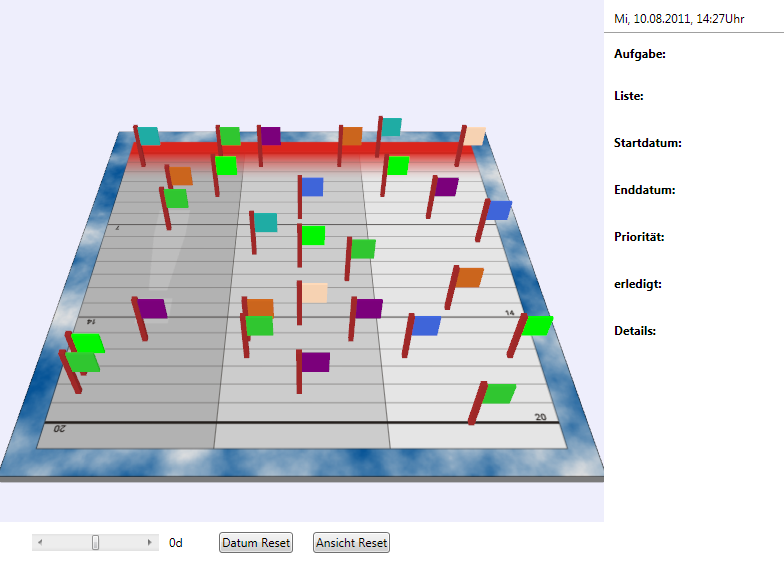This screenshot has height=562, width=784.
Task: Click the blue flag at the board's right edge
Action: [x=498, y=210]
